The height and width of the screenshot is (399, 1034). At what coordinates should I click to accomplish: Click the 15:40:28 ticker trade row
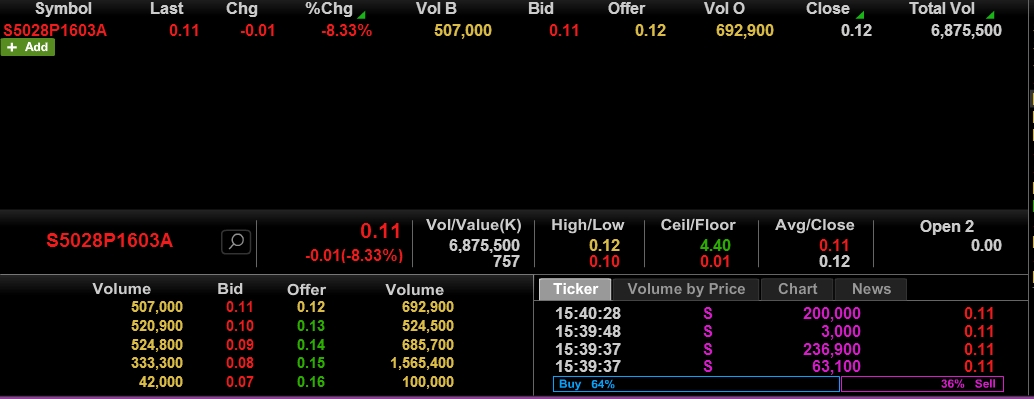pyautogui.click(x=774, y=314)
